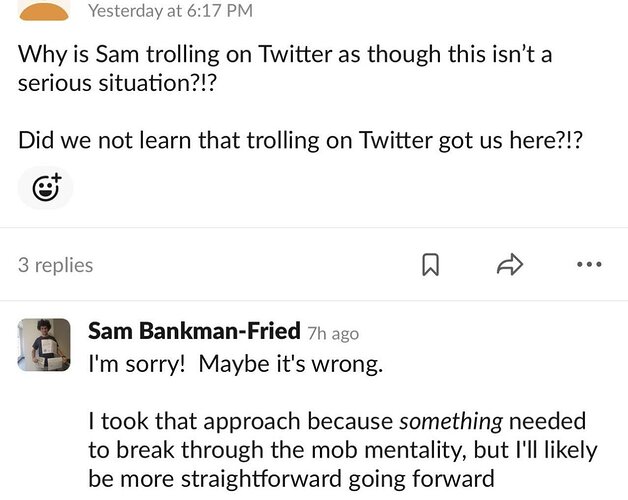Image resolution: width=628 pixels, height=500 pixels.
Task: Share the message using the forward arrow
Action: click(510, 264)
